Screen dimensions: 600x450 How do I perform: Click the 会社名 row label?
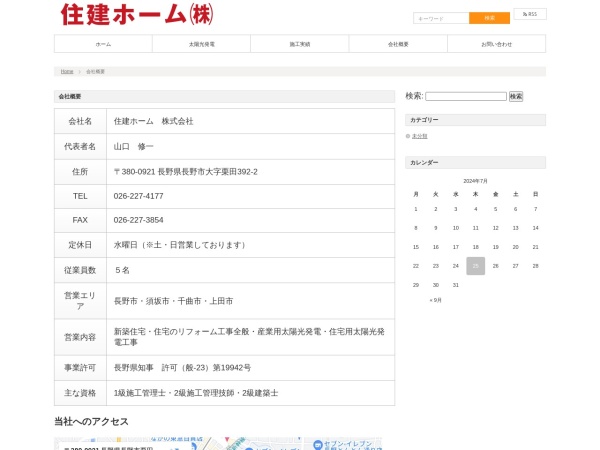[80, 121]
